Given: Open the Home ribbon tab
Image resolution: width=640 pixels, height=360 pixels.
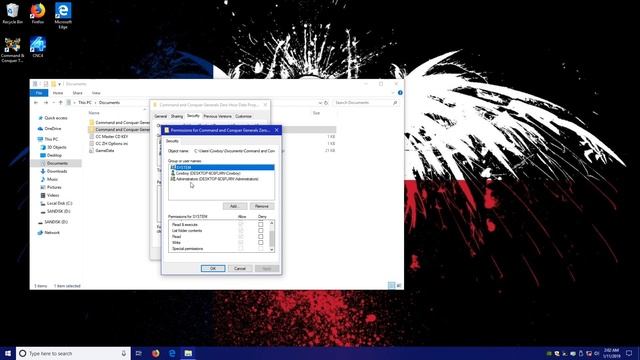Looking at the screenshot, I should pos(58,93).
